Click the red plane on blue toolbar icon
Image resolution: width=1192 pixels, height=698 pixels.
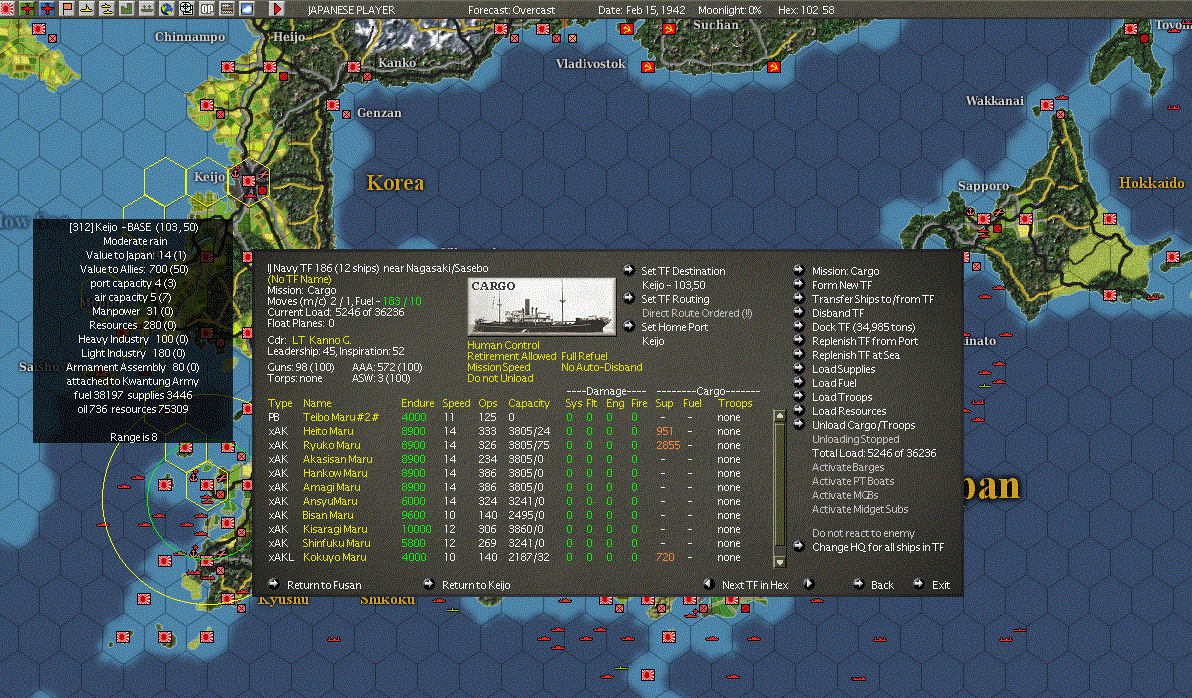[47, 8]
